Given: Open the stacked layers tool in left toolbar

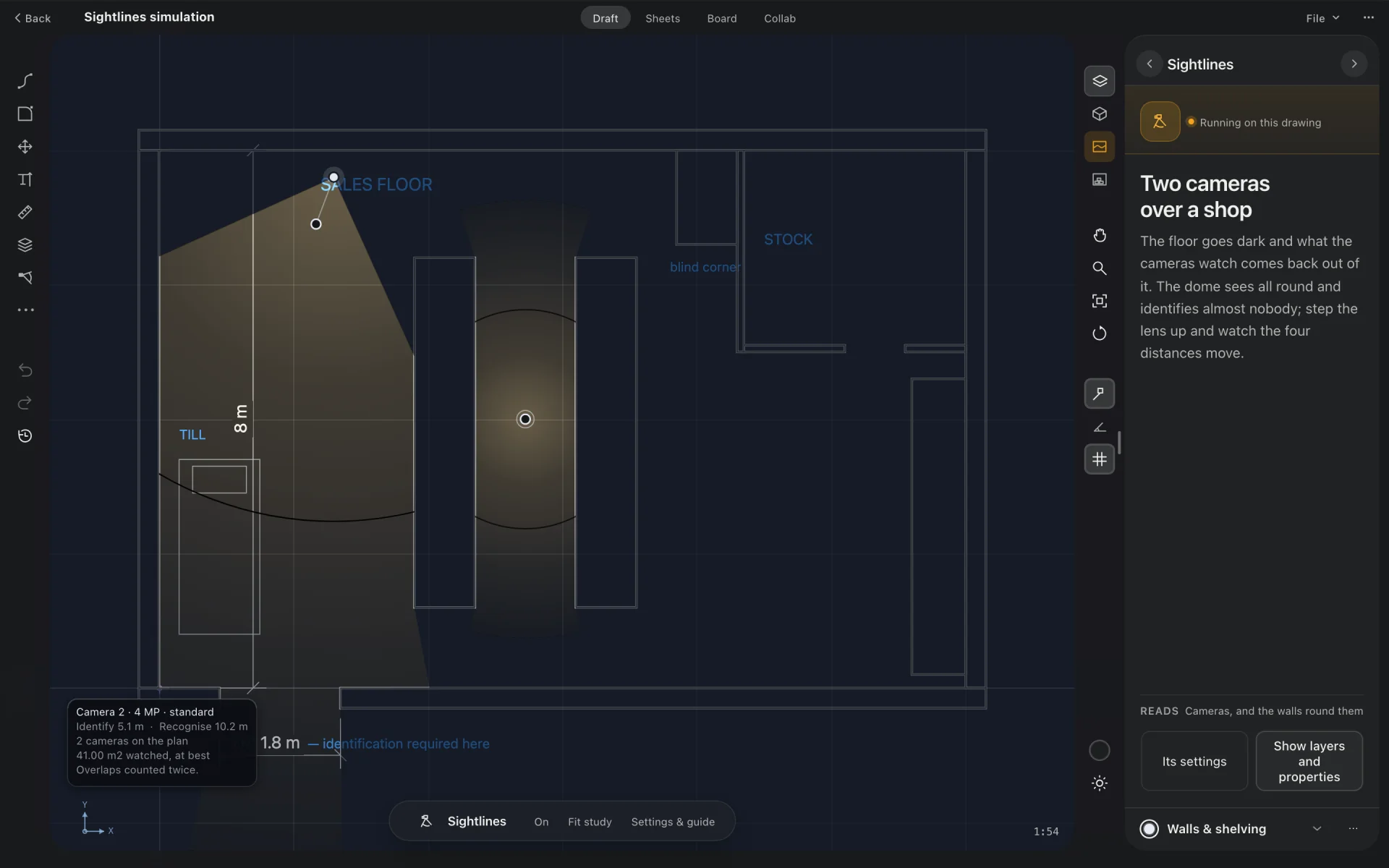Looking at the screenshot, I should (x=25, y=245).
